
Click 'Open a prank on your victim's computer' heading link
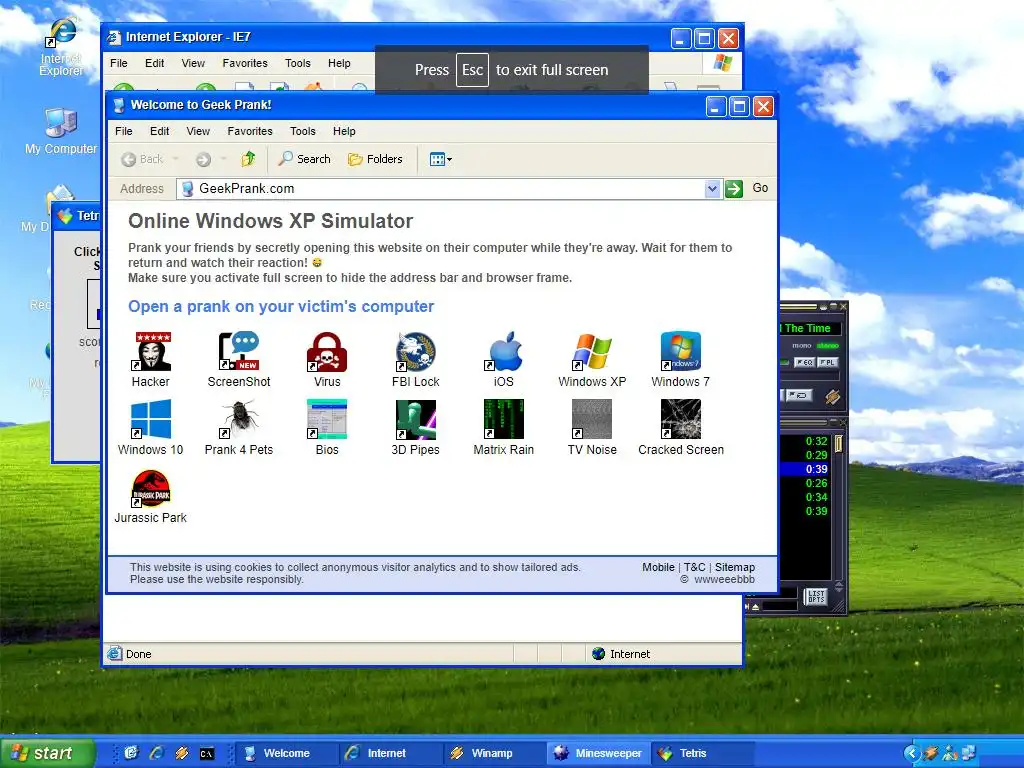(x=281, y=306)
